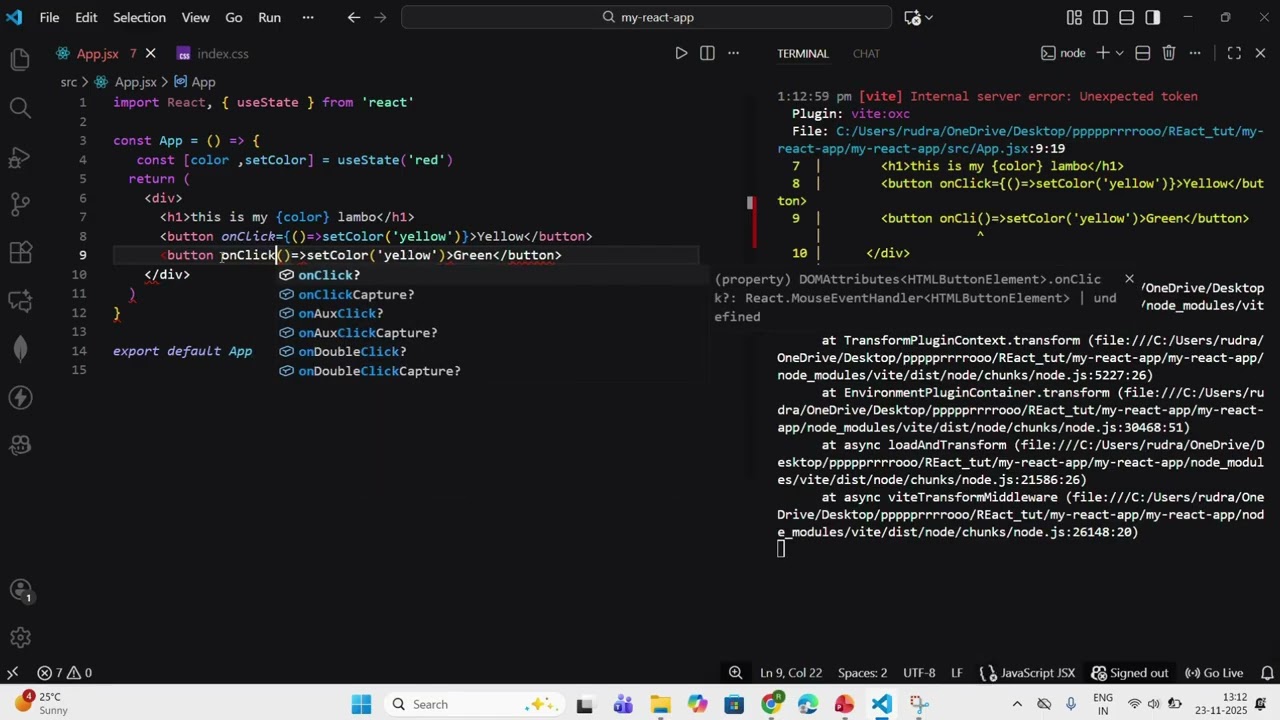Click the Notifications bell in status bar
This screenshot has width=1280, height=720.
pyautogui.click(x=1267, y=673)
